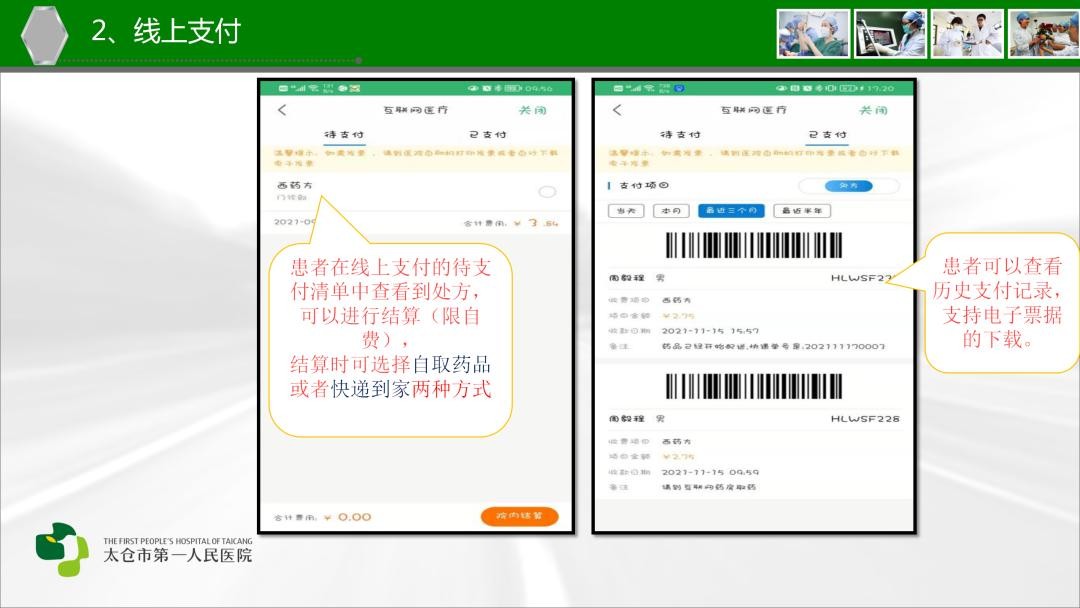
Task: Tap 关闭 link in left phone screen
Action: [x=532, y=110]
